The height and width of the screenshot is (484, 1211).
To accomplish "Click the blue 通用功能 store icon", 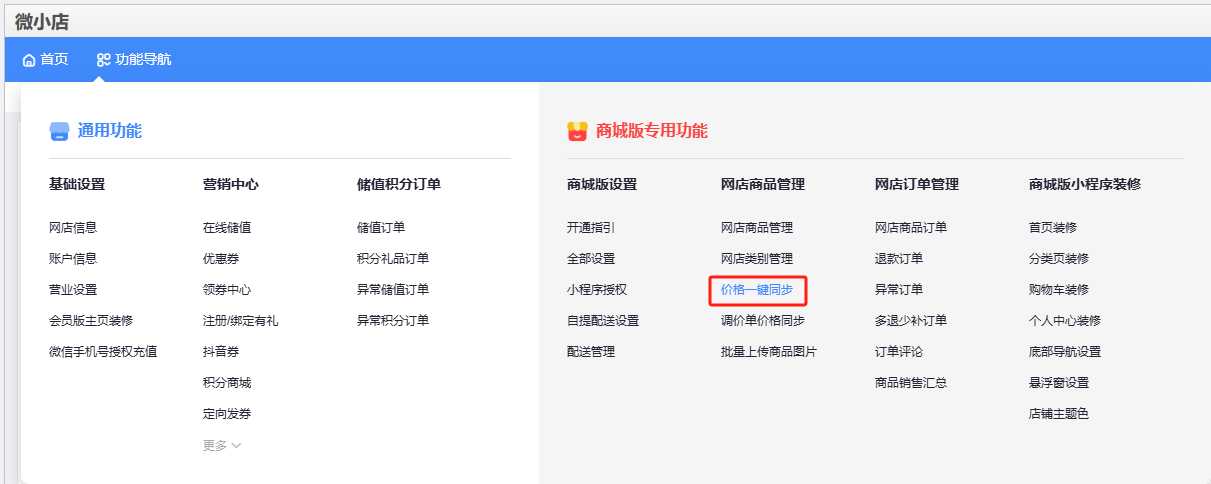I will [60, 131].
